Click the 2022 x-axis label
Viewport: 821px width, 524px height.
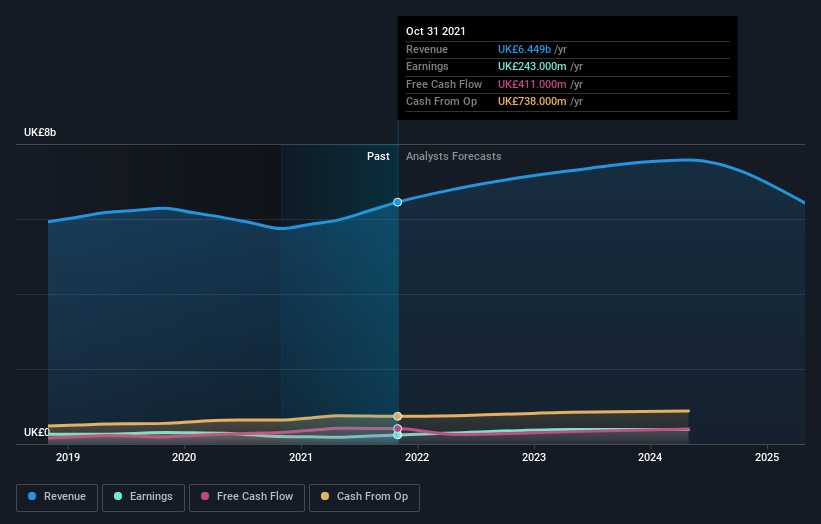(x=417, y=458)
